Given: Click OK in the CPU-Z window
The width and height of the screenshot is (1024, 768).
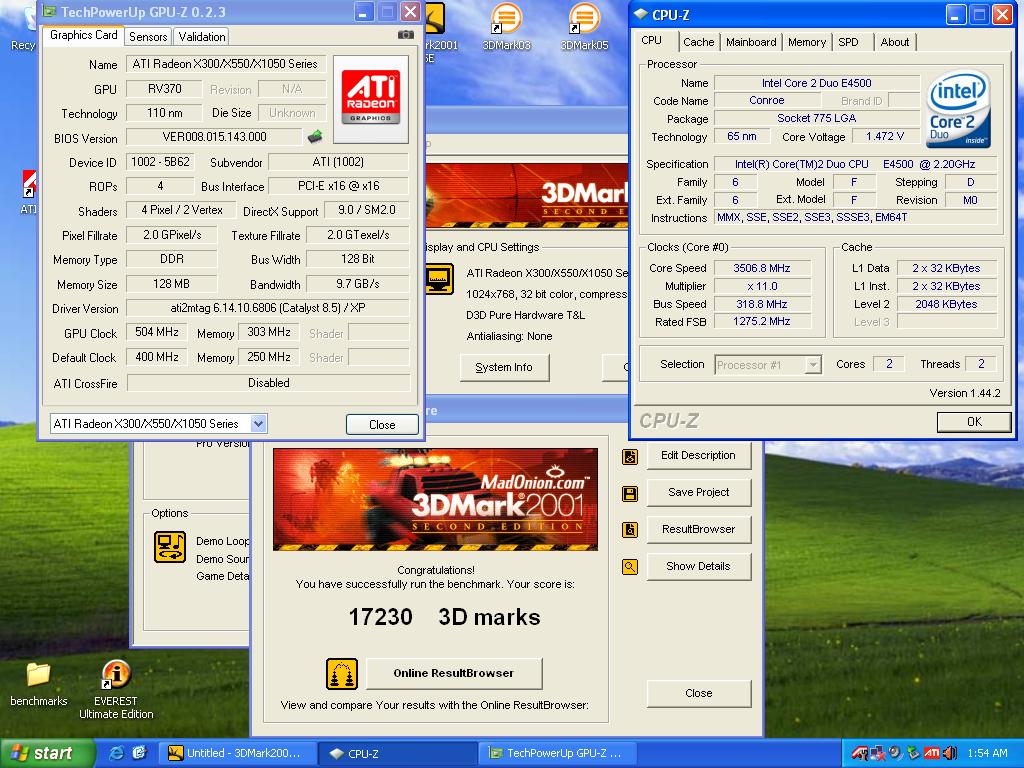Looking at the screenshot, I should [974, 422].
